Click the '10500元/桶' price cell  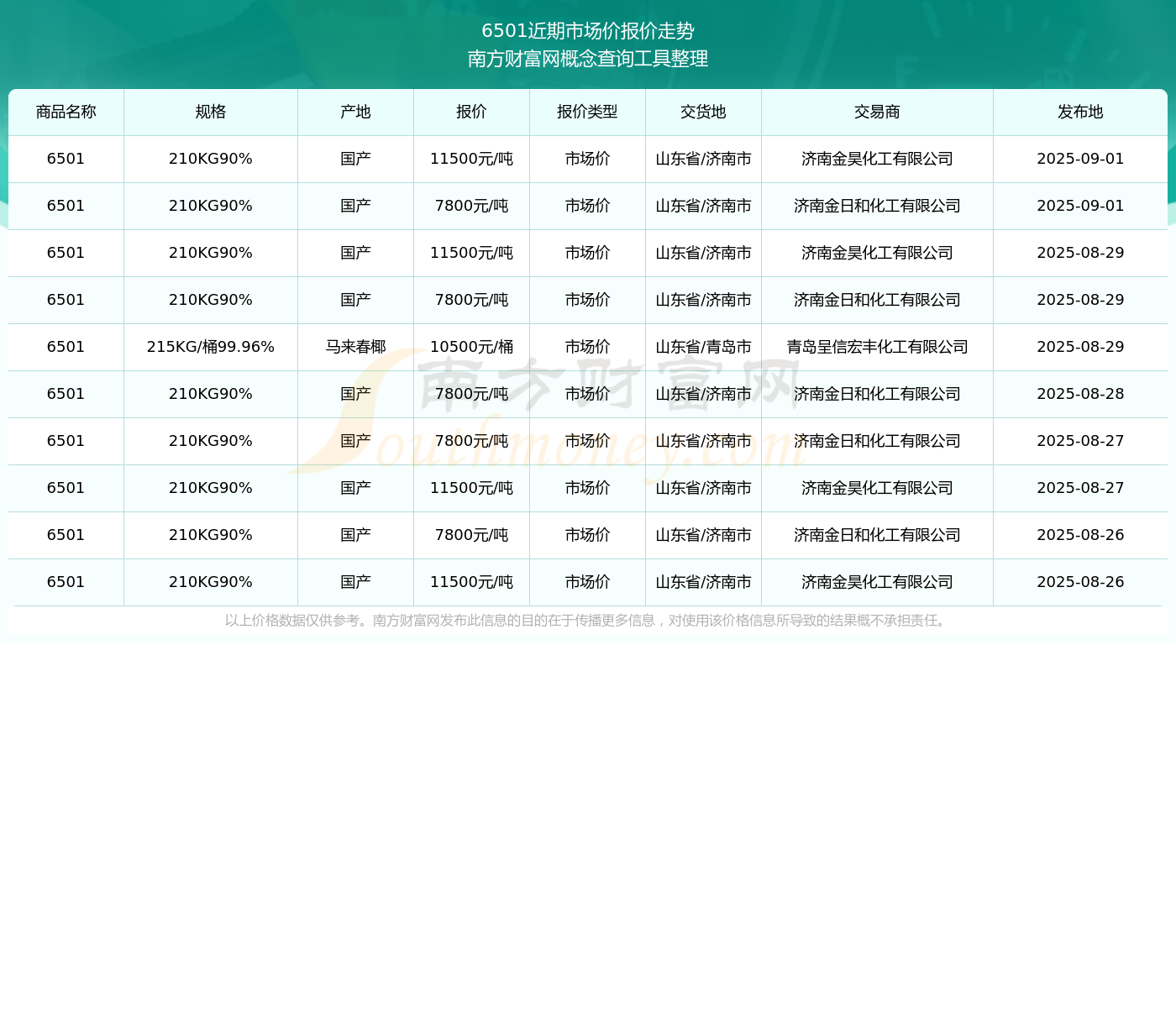tap(472, 347)
